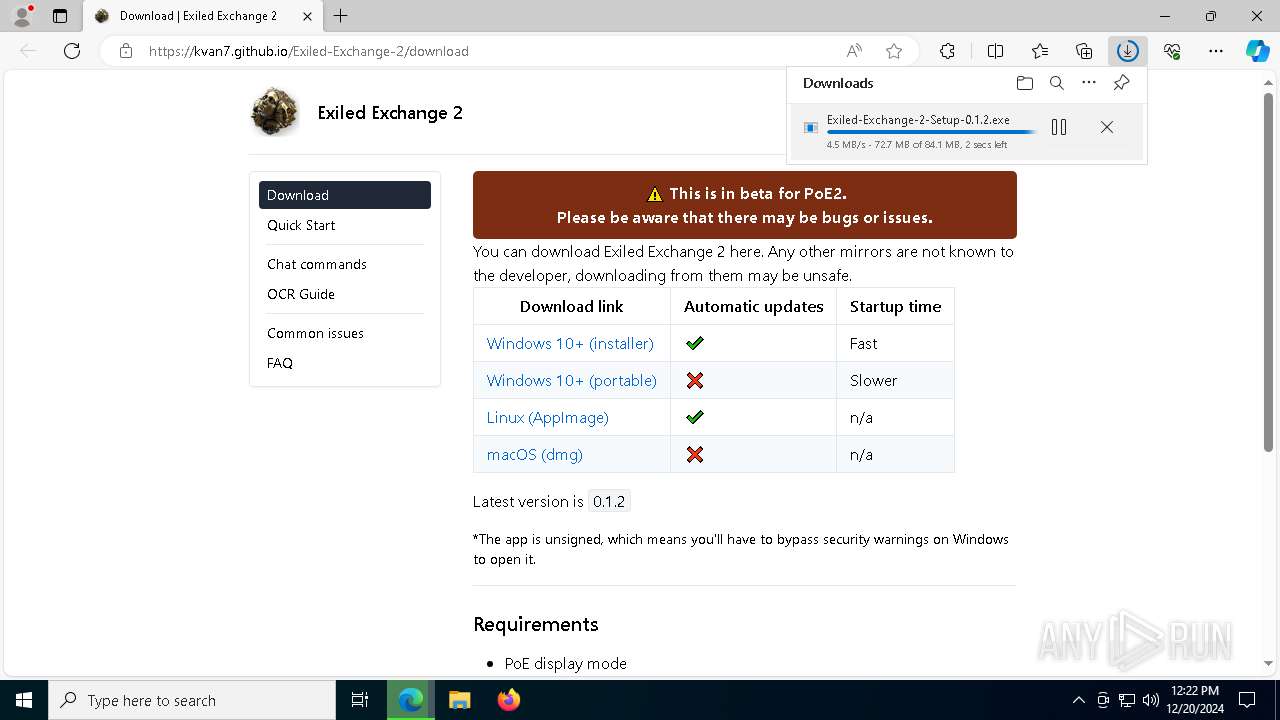Open File Explorer from taskbar
1280x720 pixels.
pyautogui.click(x=459, y=700)
